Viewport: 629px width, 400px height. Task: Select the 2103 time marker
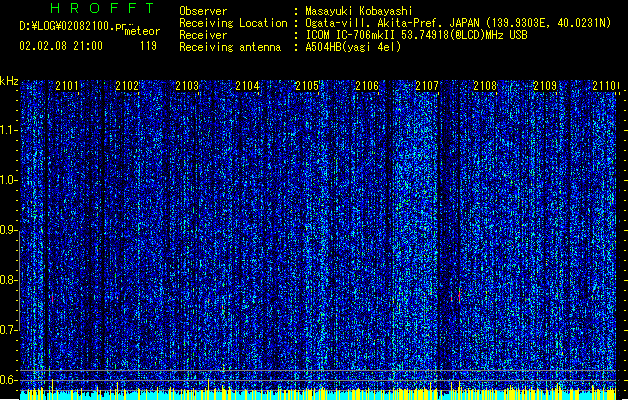pos(187,86)
